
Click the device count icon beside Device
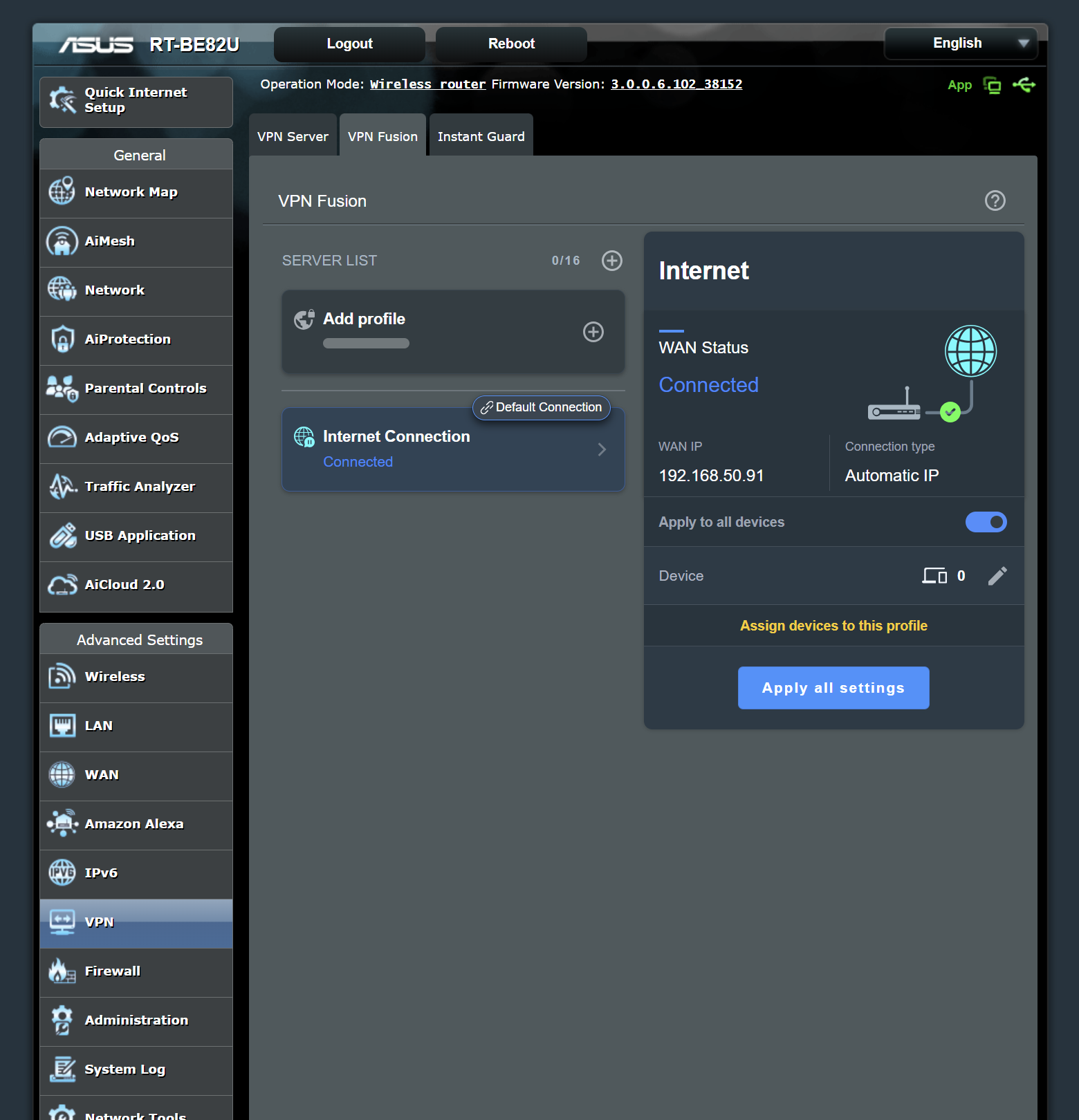pos(934,576)
